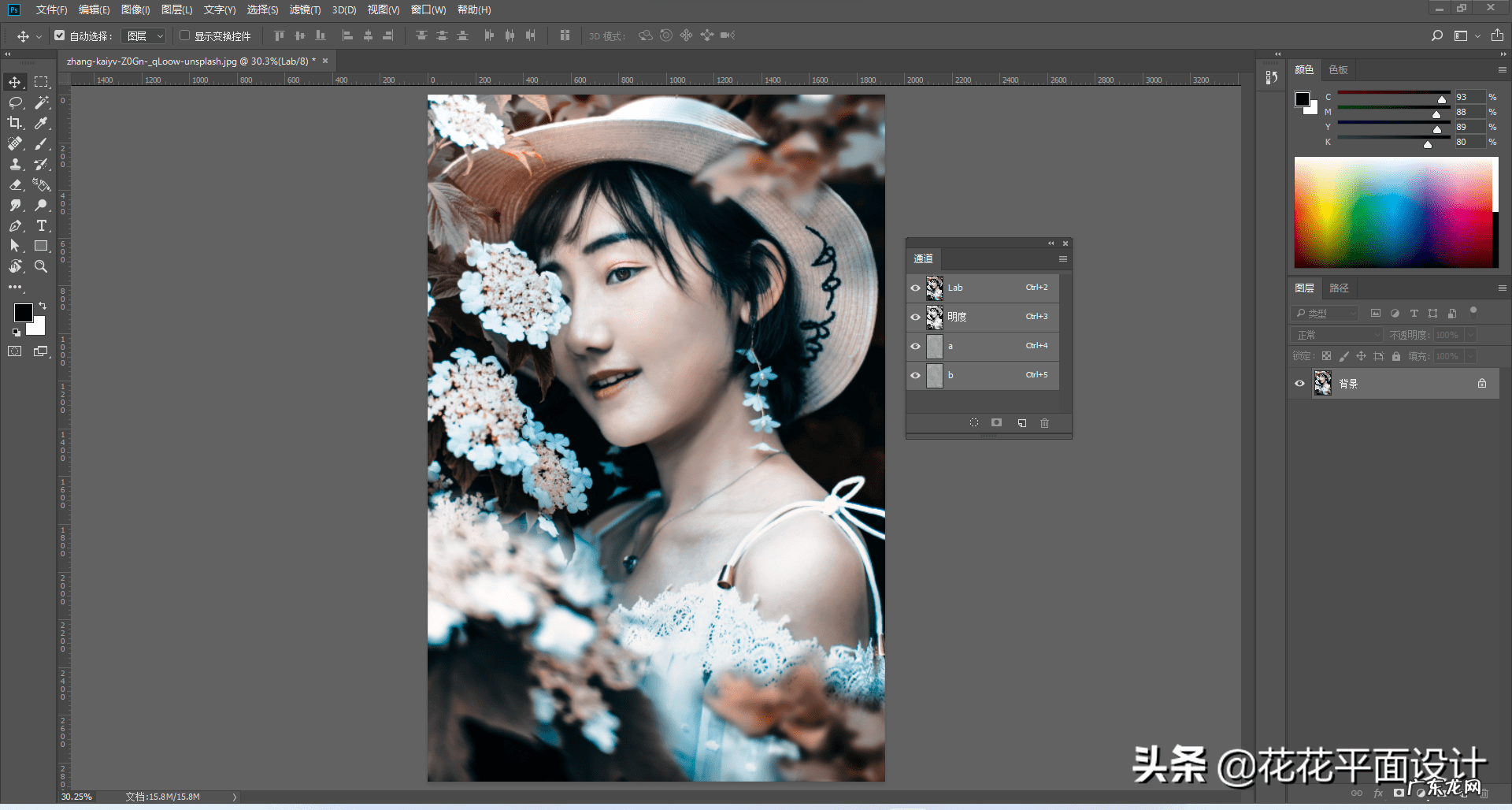Switch to the 色板 tab
This screenshot has height=810, width=1512.
point(1338,70)
